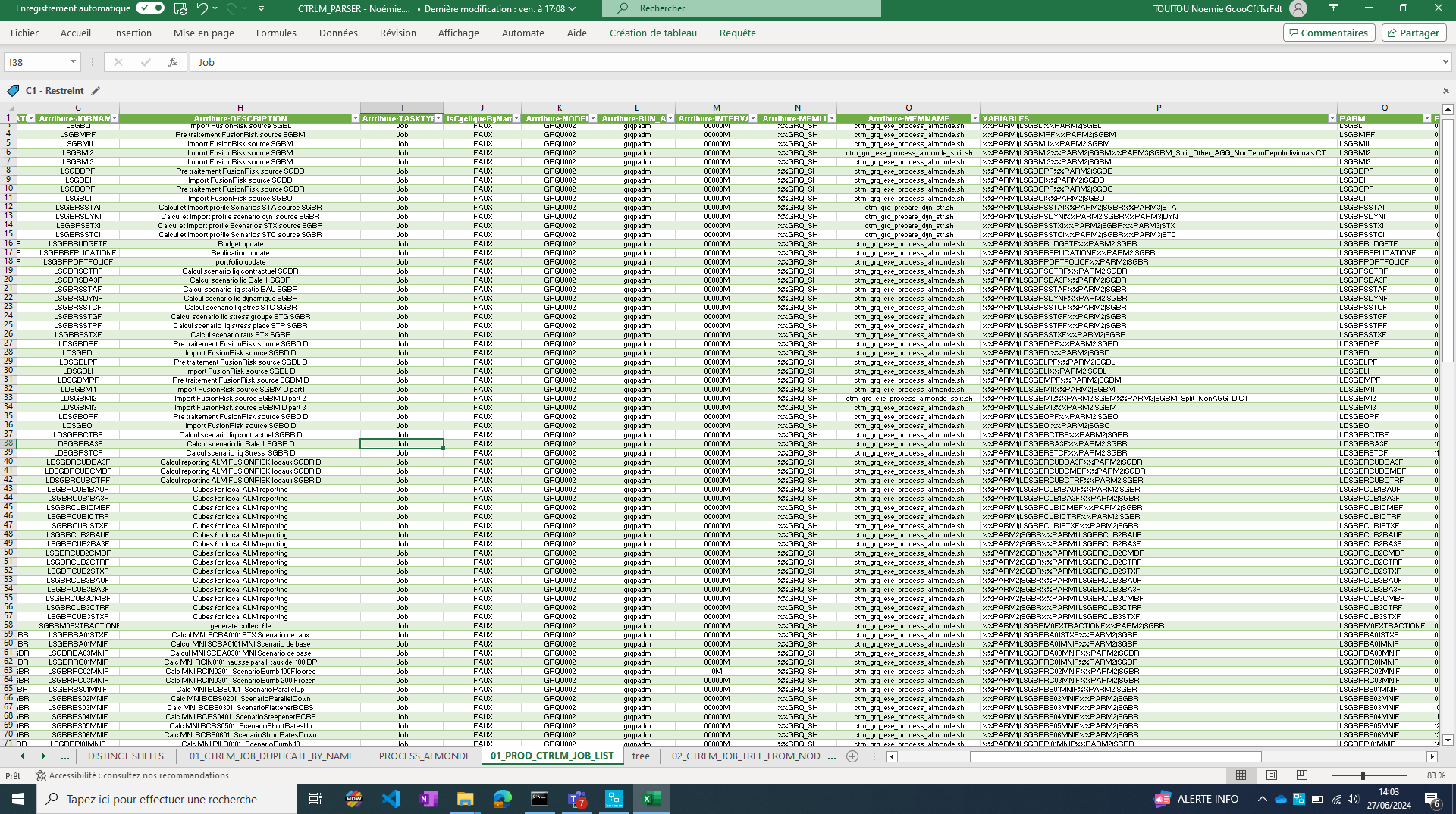Open the user account avatar
The image size is (1456, 814).
[x=1298, y=8]
